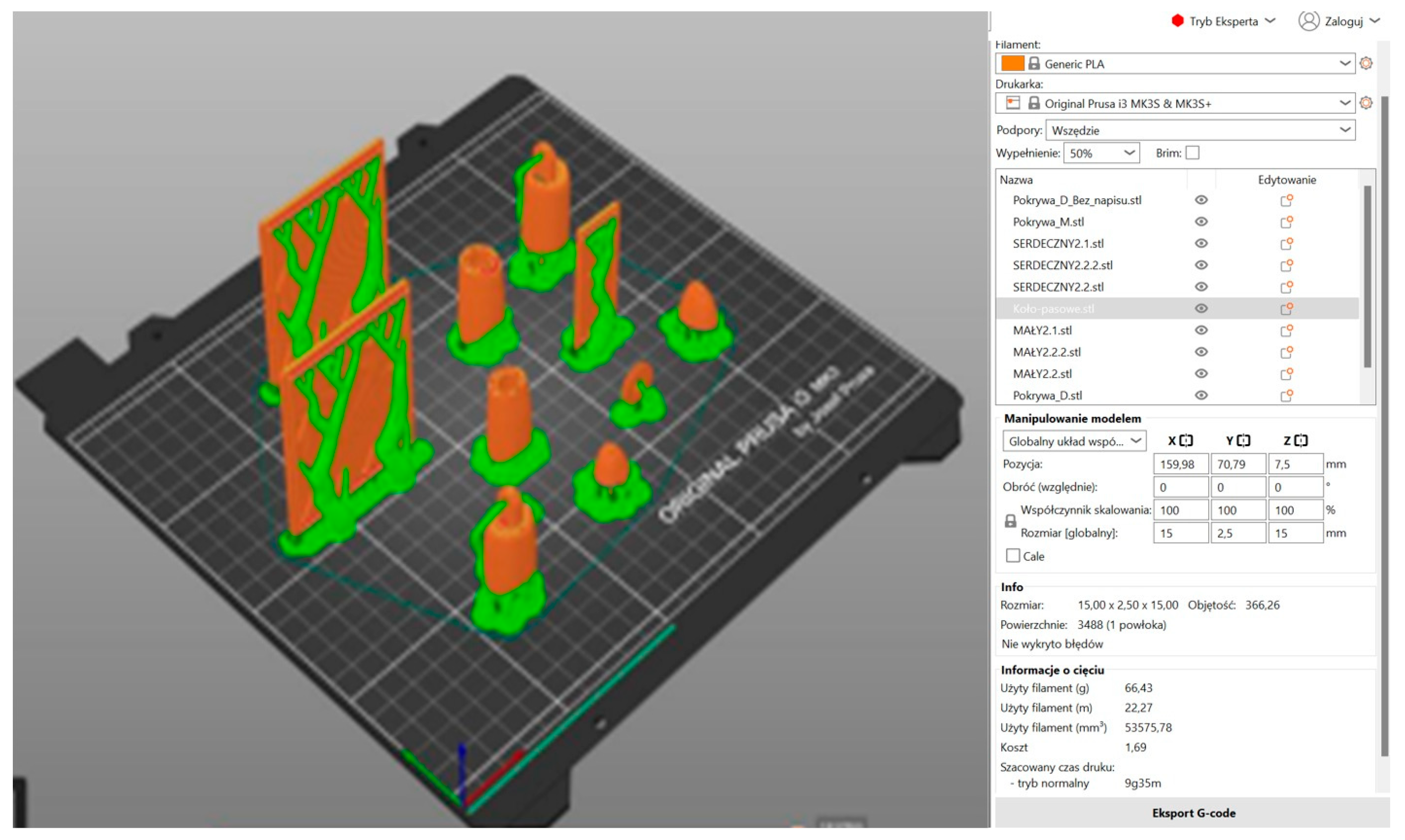
Task: Enable the Brim checkbox
Action: click(1192, 153)
